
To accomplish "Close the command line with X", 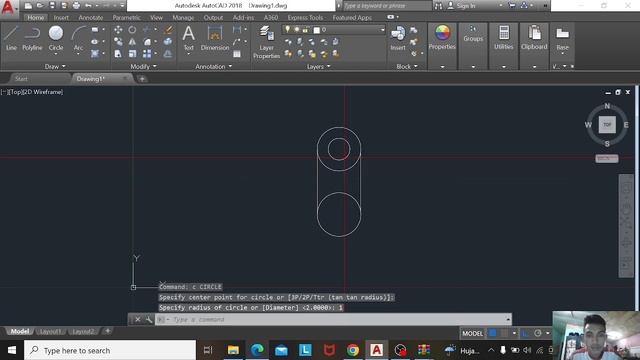I will pyautogui.click(x=138, y=320).
